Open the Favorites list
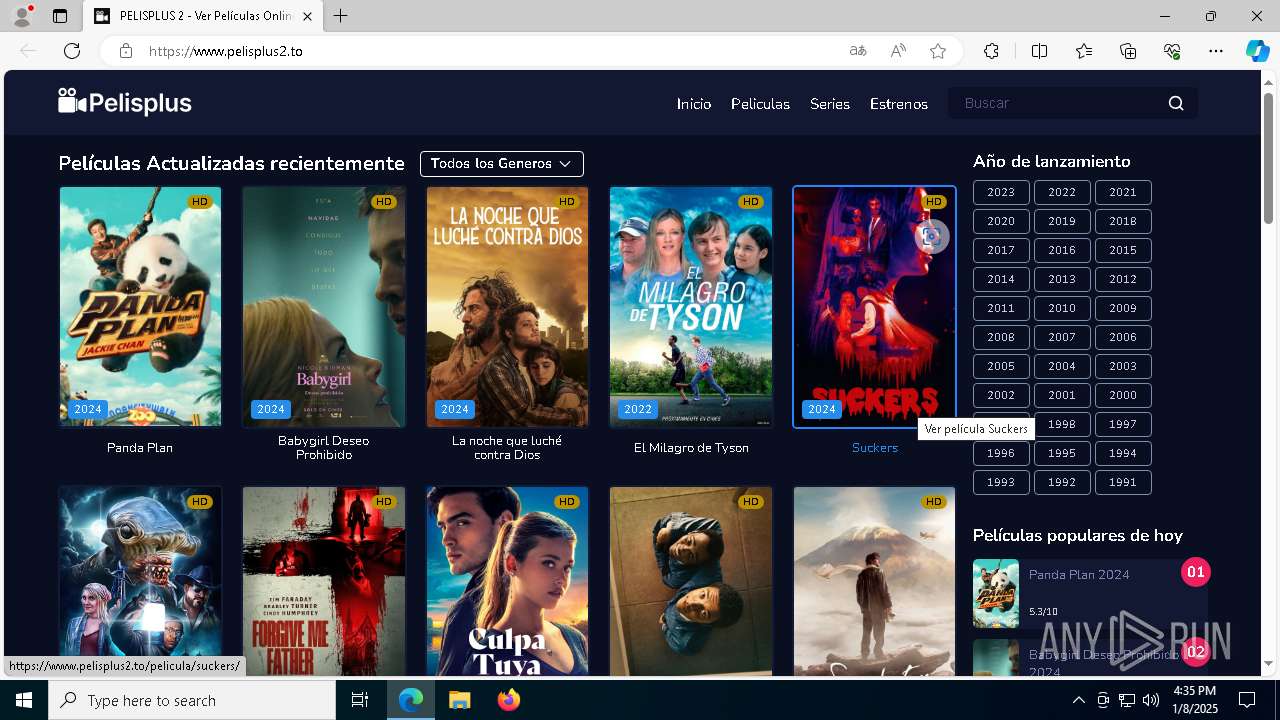 pos(1084,51)
